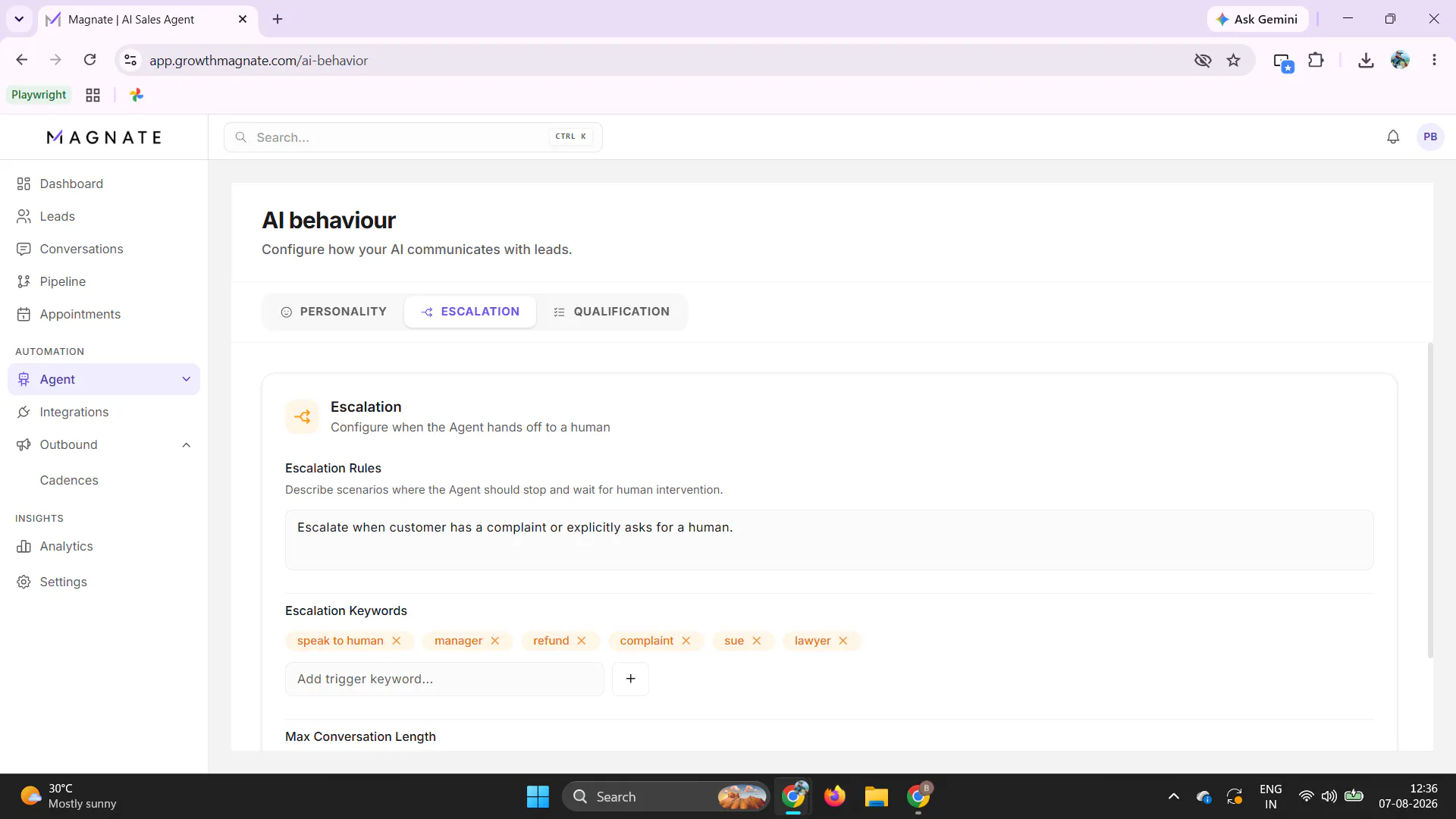Open Appointments calendar icon
This screenshot has height=819, width=1456.
pos(24,314)
